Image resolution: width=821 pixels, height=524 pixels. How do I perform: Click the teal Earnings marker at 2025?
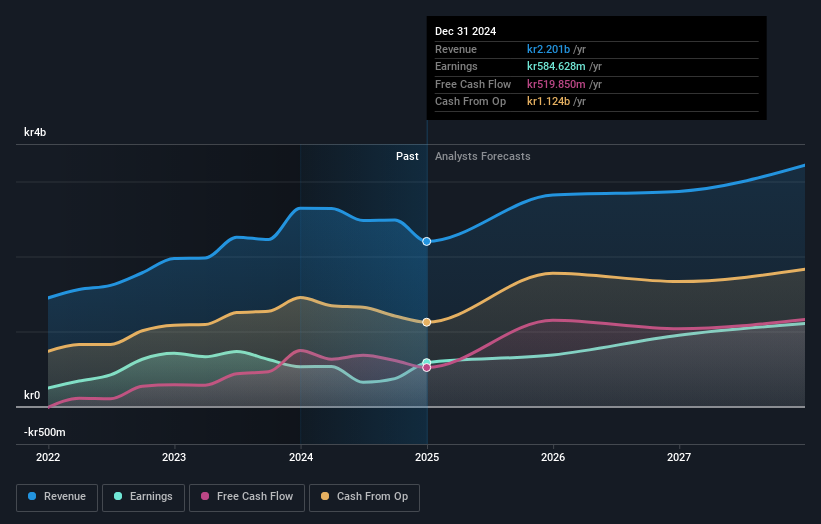427,362
